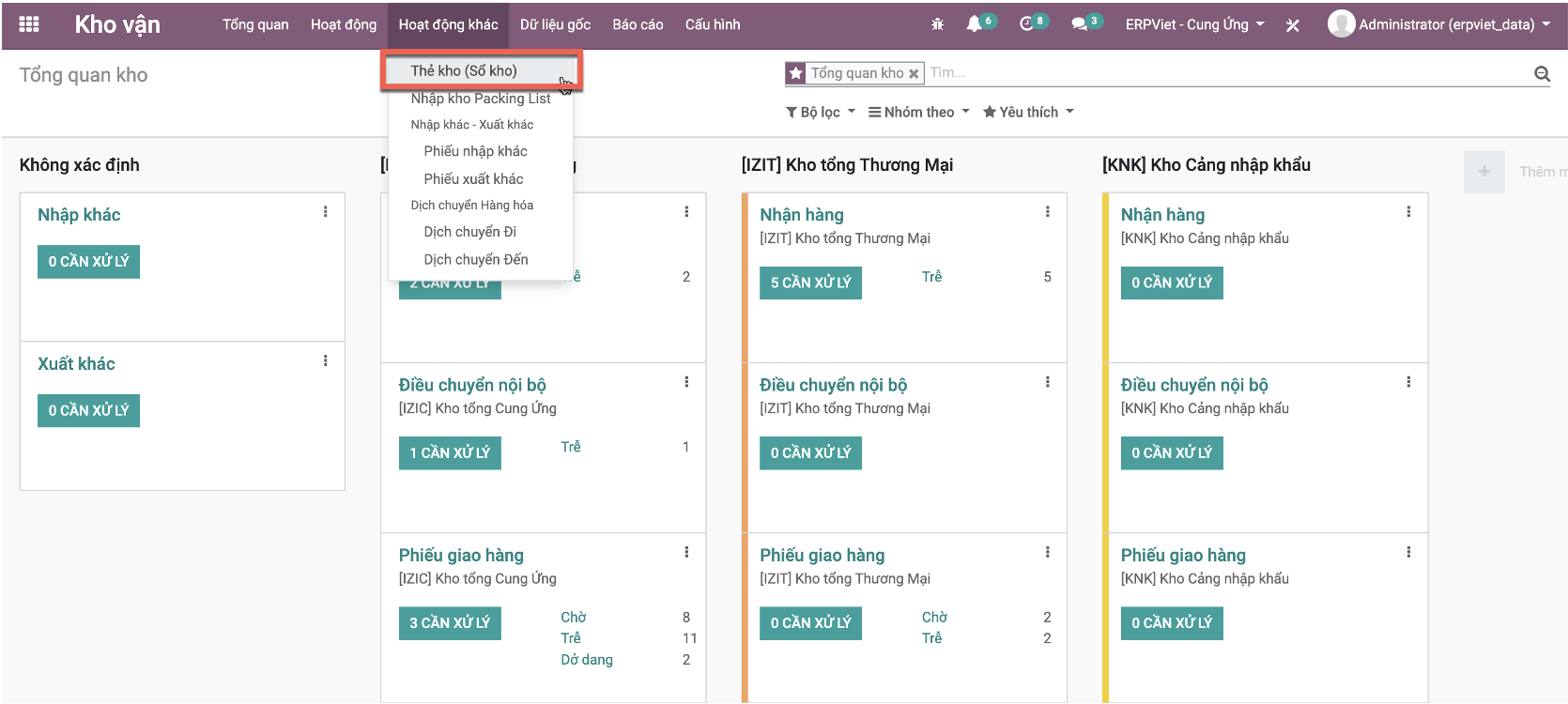This screenshot has height=704, width=1568.
Task: Remove the Tổng quan kho filter tag
Action: (x=914, y=73)
